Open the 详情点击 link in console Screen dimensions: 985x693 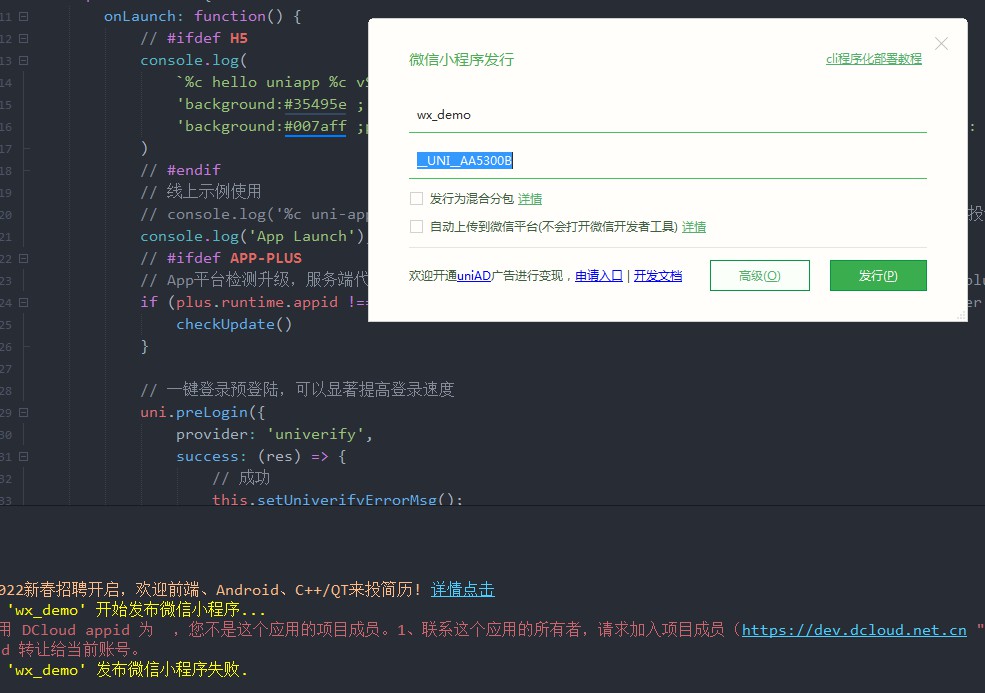pyautogui.click(x=462, y=589)
